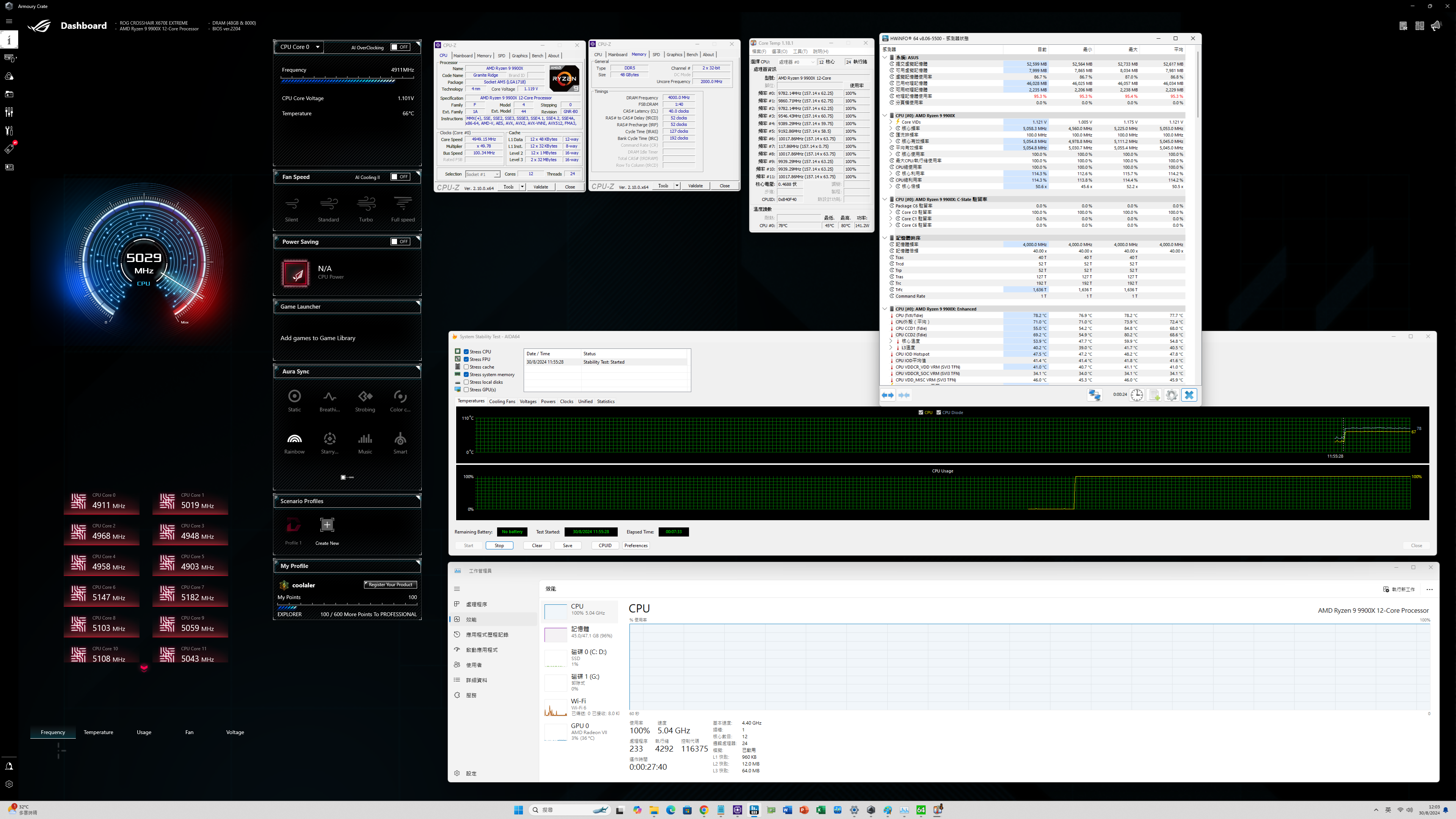Collapse HWiNFO 系統: ASUS sensor group
Viewport: 1456px width, 819px height.
[885, 58]
